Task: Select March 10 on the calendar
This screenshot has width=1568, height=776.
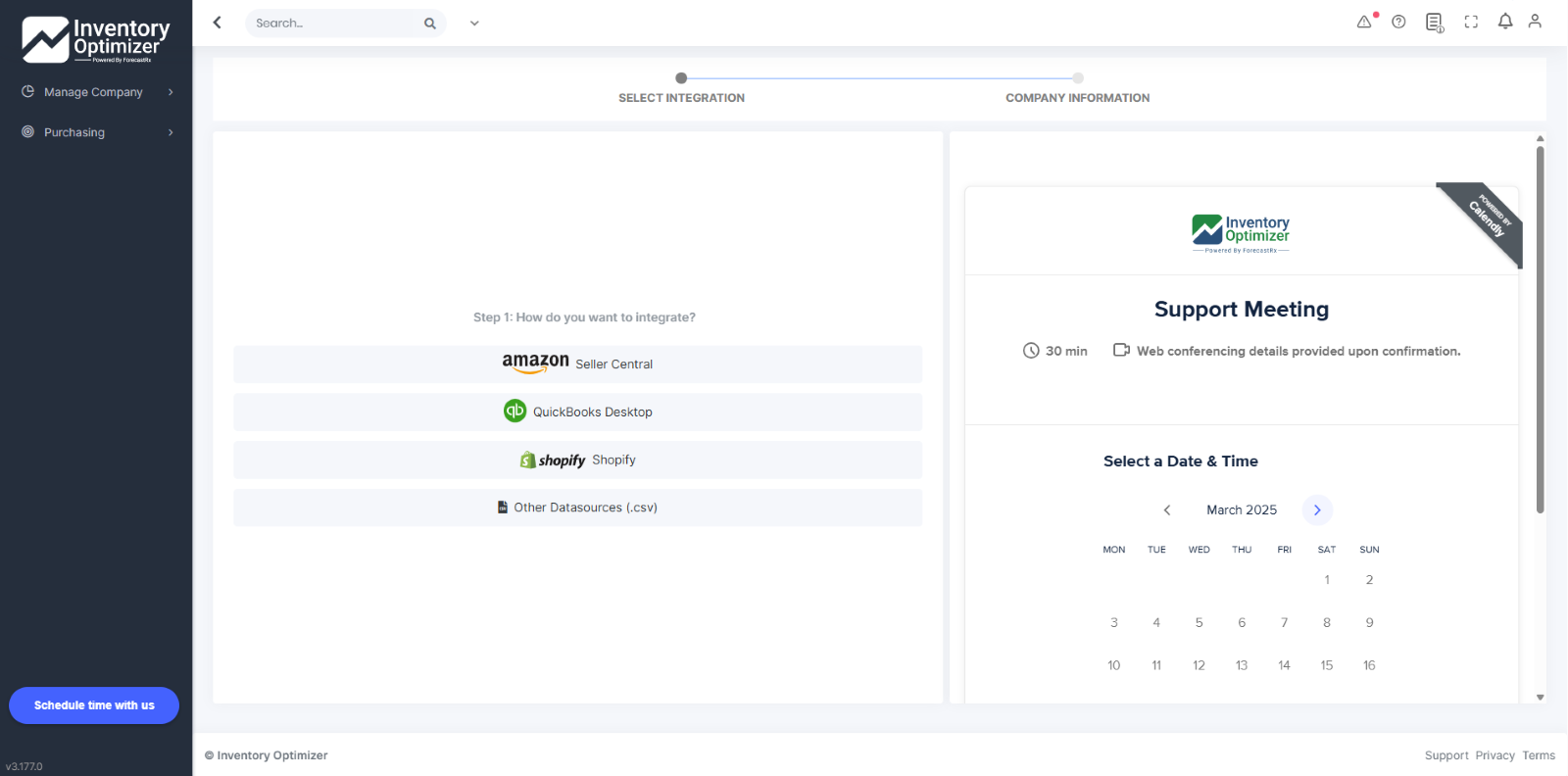Action: (x=1114, y=665)
